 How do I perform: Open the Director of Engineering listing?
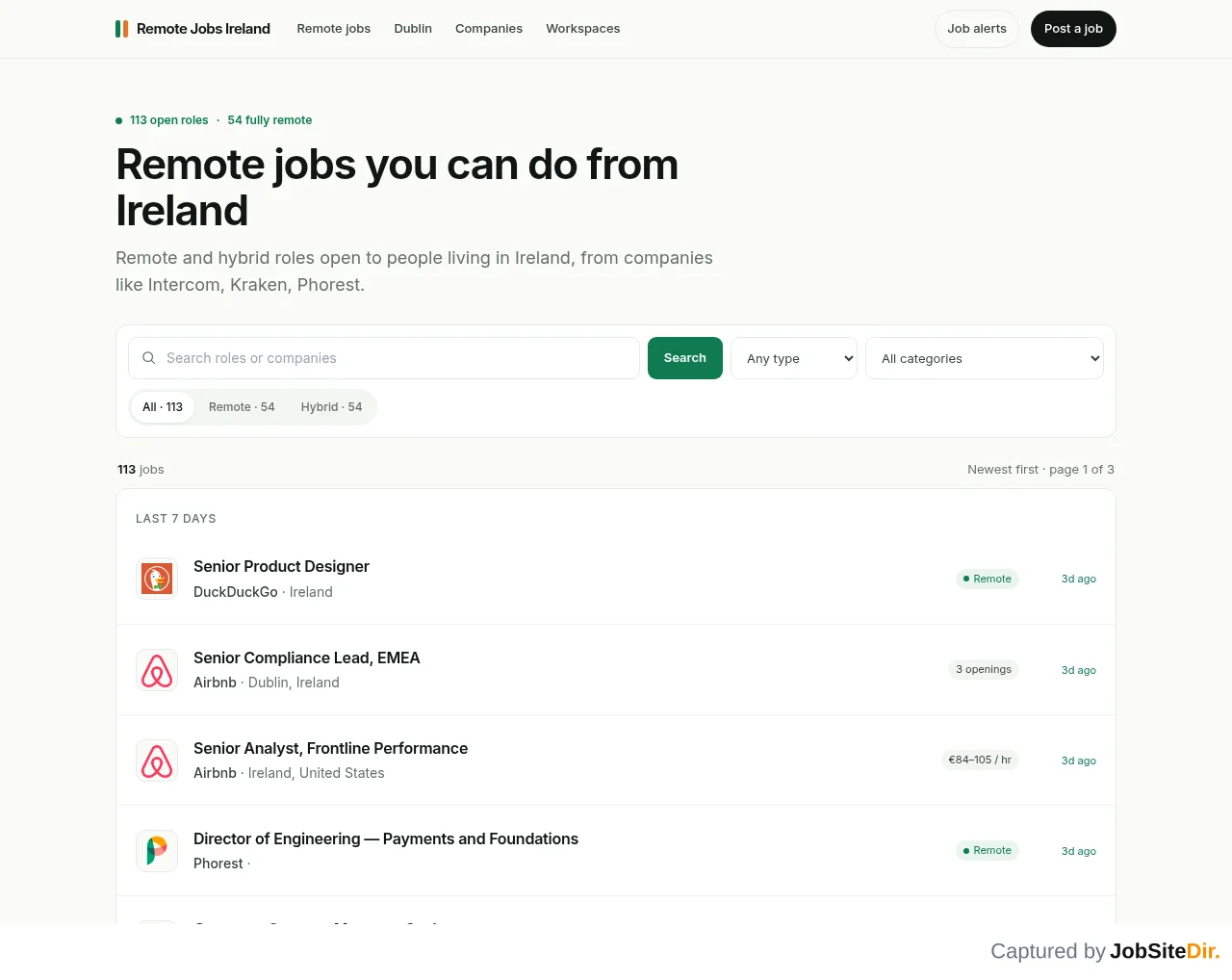pyautogui.click(x=386, y=838)
